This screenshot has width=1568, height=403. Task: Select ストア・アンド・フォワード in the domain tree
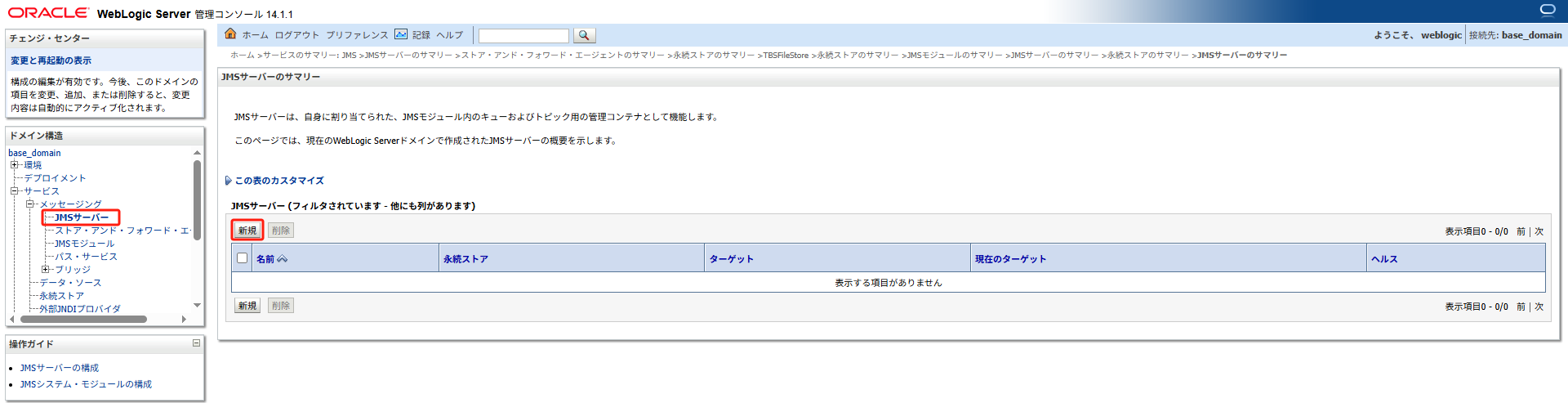point(122,231)
